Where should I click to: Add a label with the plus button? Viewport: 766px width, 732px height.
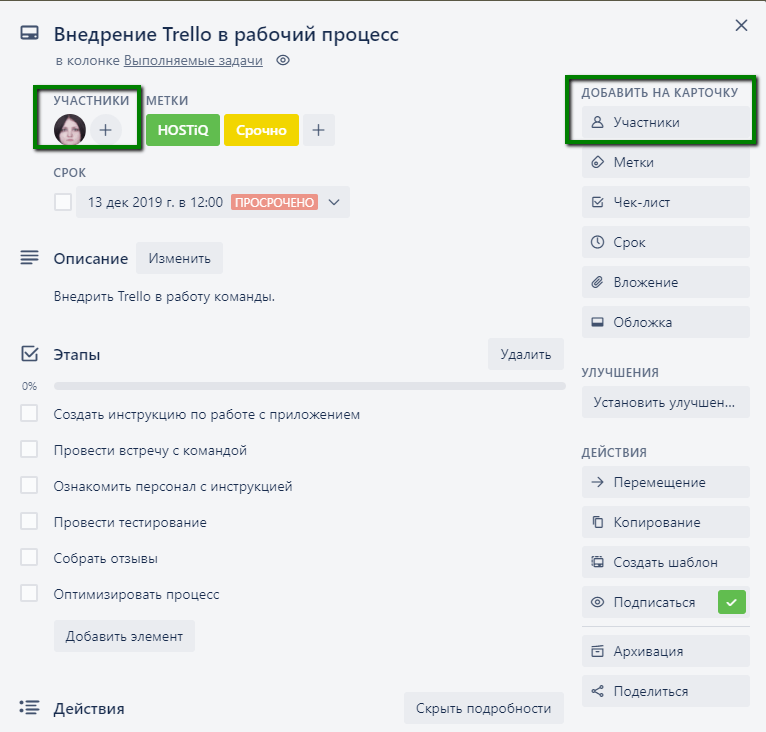tap(319, 130)
